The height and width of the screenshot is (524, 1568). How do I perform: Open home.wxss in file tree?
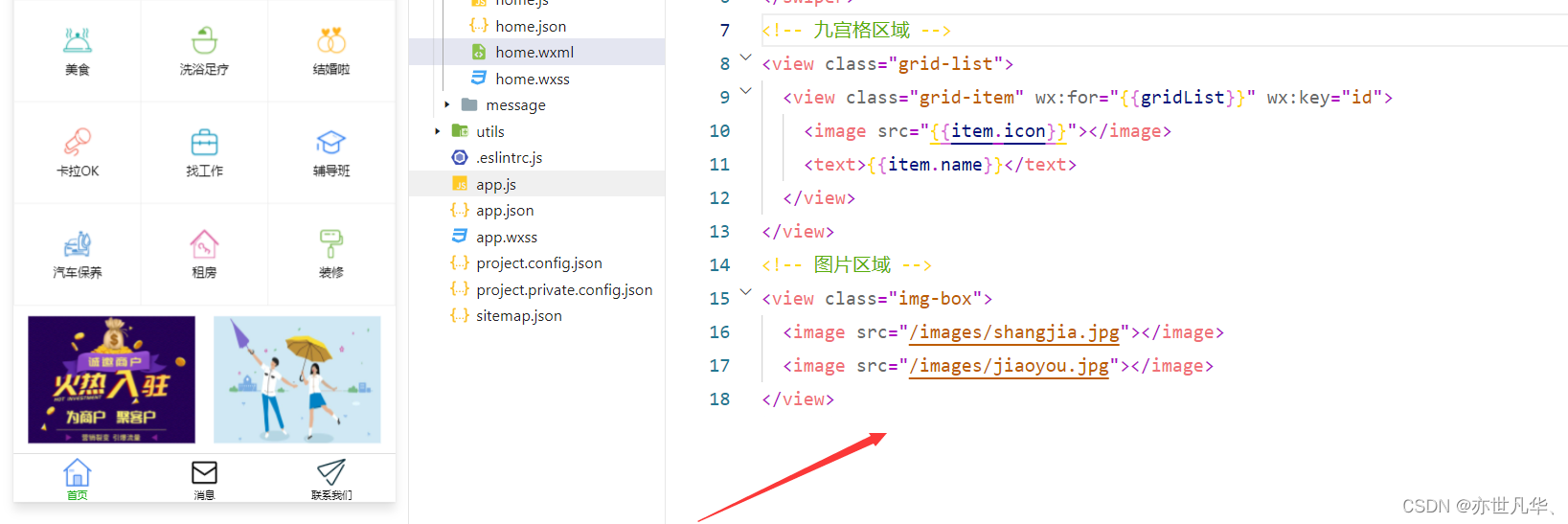(533, 79)
